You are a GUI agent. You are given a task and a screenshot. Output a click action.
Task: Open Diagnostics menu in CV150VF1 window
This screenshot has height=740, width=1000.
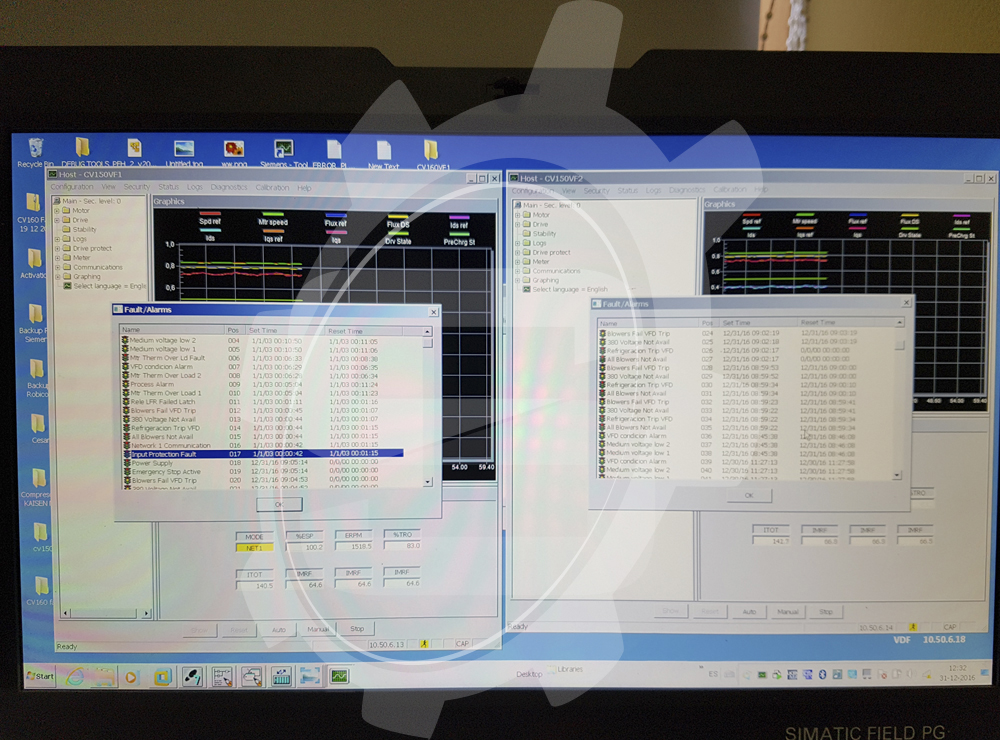228,188
